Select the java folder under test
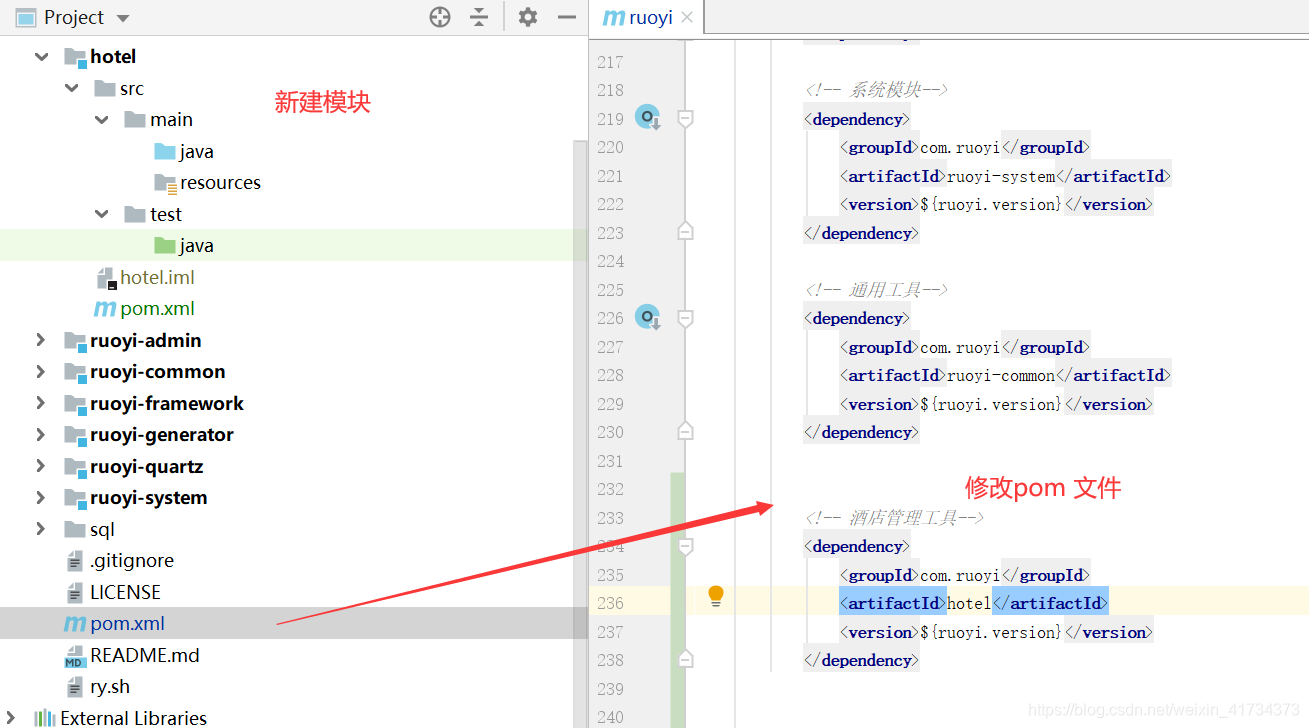The height and width of the screenshot is (728, 1309). pos(184,246)
